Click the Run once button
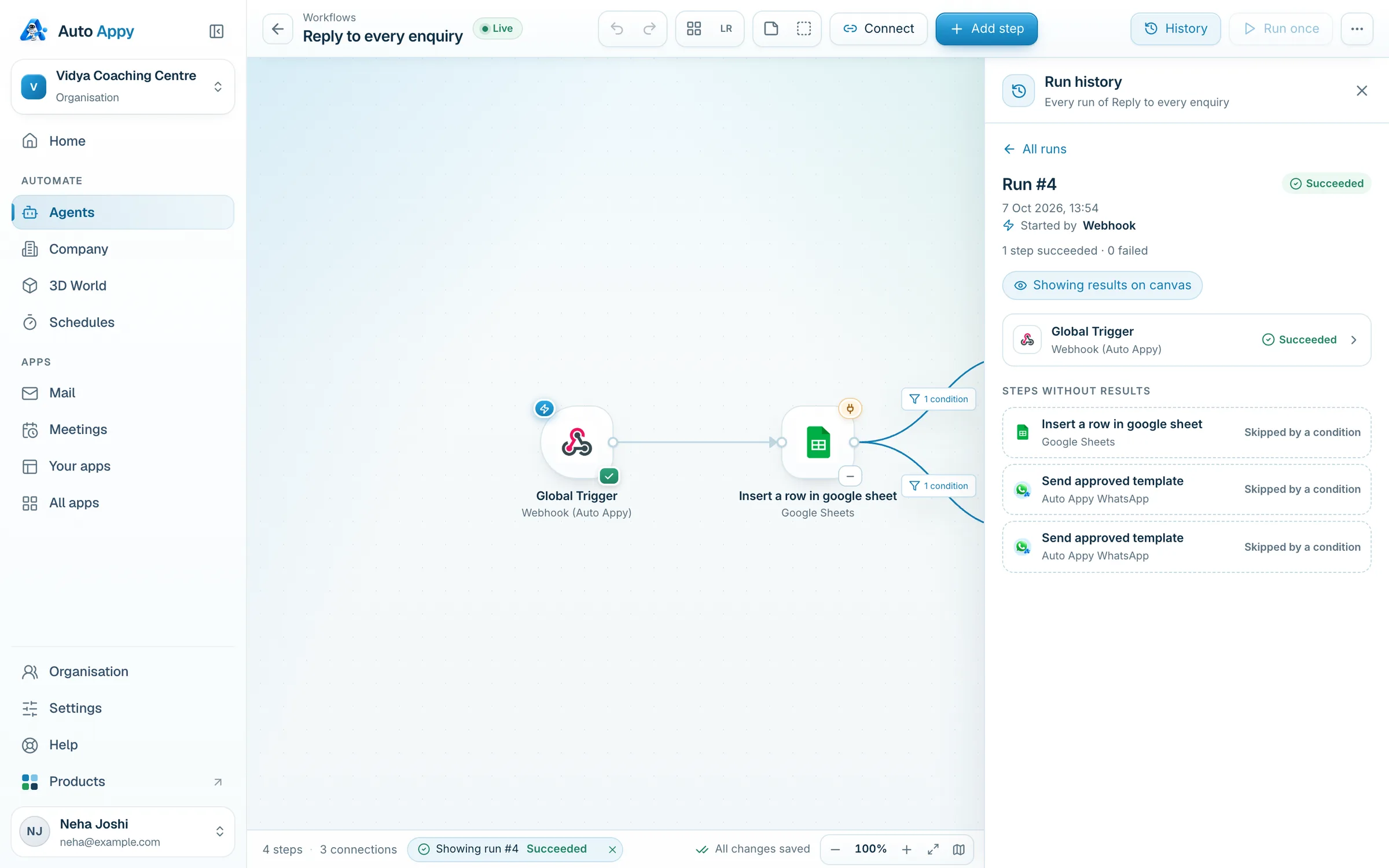Viewport: 1389px width, 868px height. (x=1281, y=29)
